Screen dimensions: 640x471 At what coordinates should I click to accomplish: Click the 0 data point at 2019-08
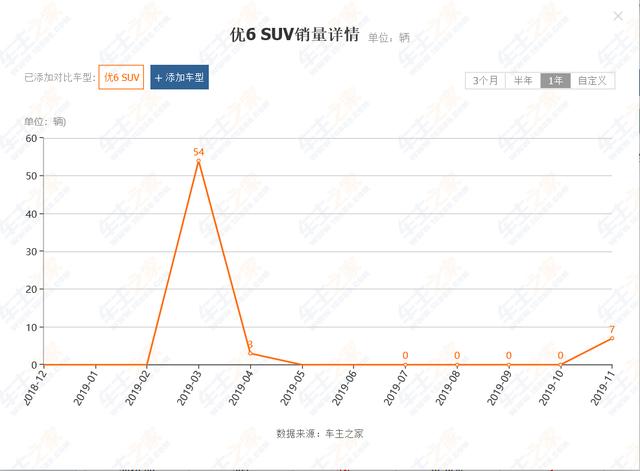point(457,364)
